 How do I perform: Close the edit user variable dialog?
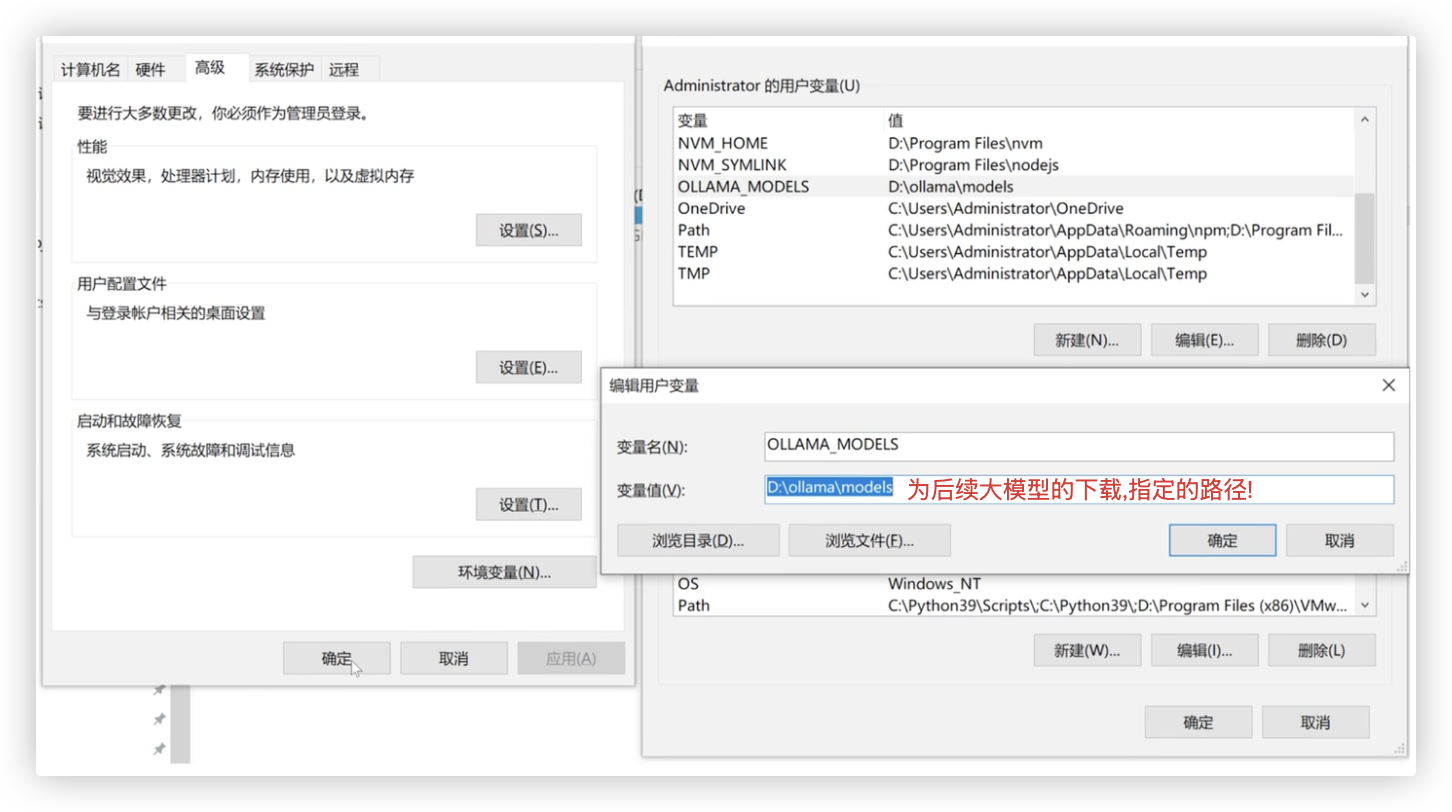(1388, 385)
